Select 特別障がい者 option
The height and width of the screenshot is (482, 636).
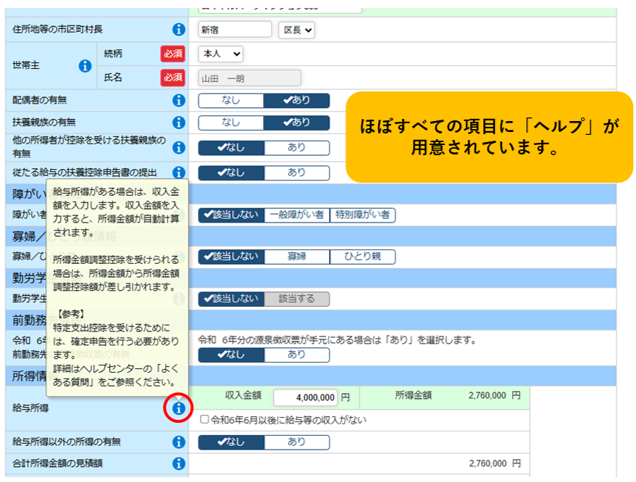tap(363, 215)
